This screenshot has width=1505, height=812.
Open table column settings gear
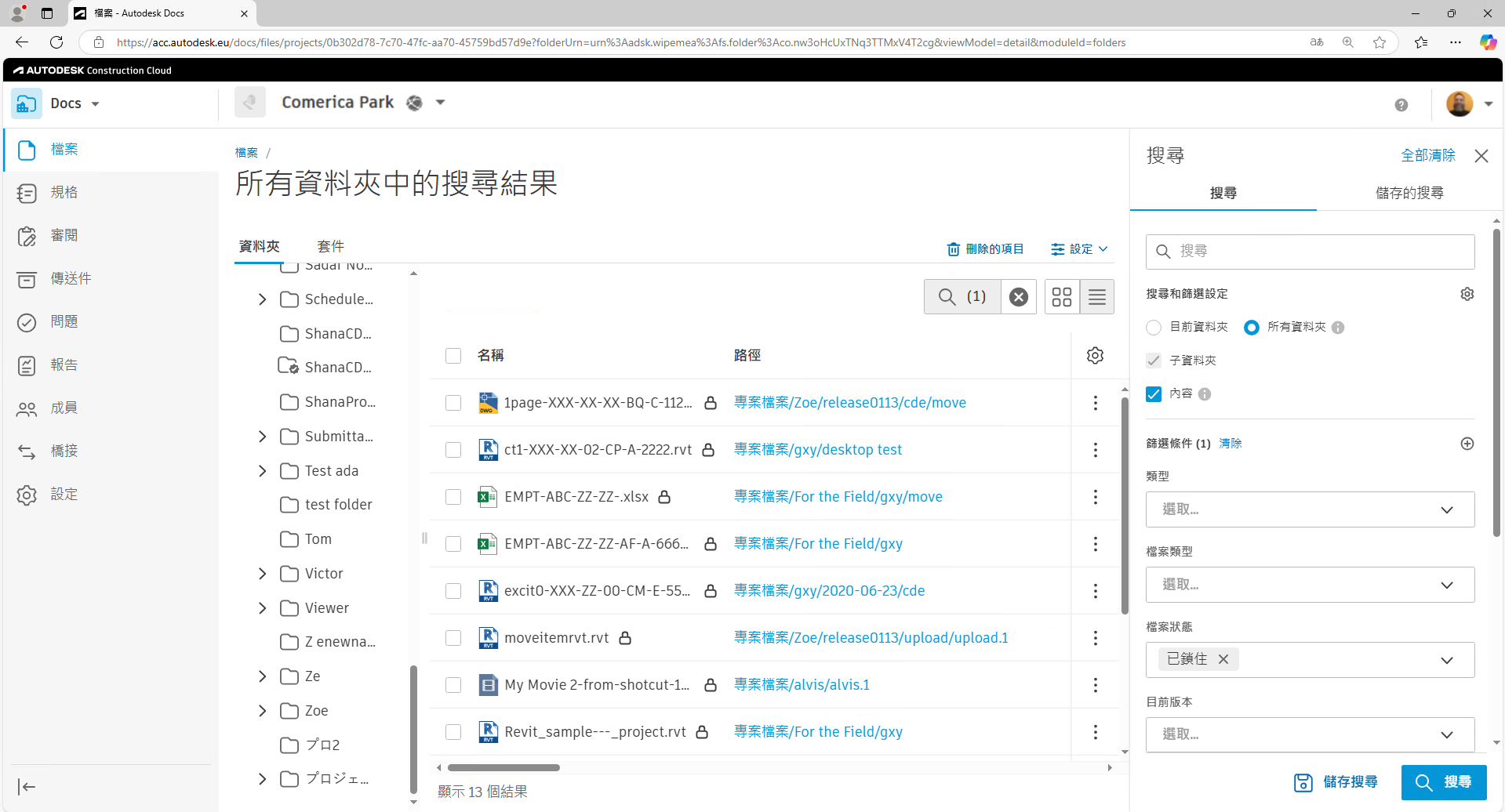(1096, 355)
